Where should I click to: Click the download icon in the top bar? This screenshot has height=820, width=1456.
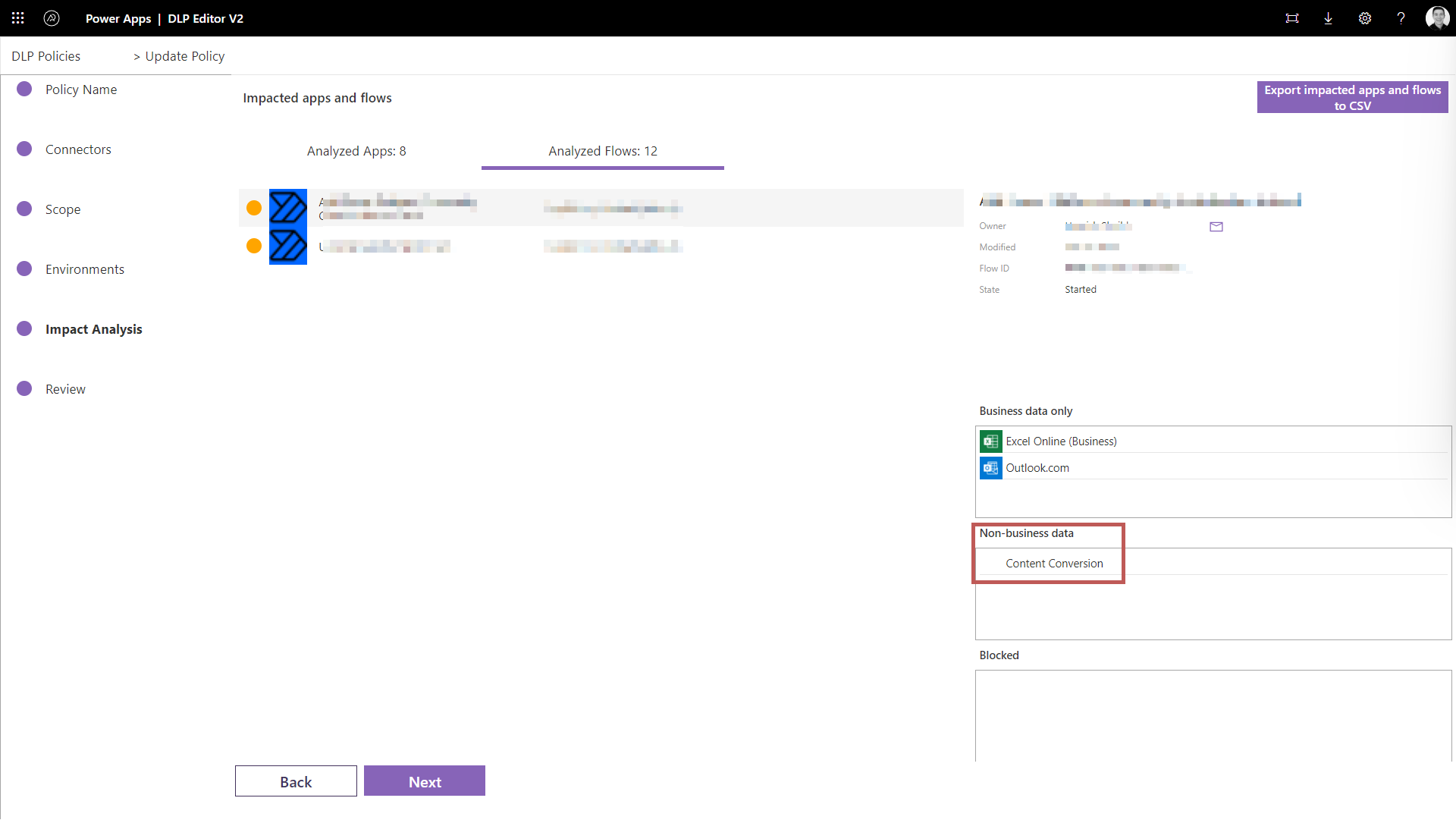1328,17
